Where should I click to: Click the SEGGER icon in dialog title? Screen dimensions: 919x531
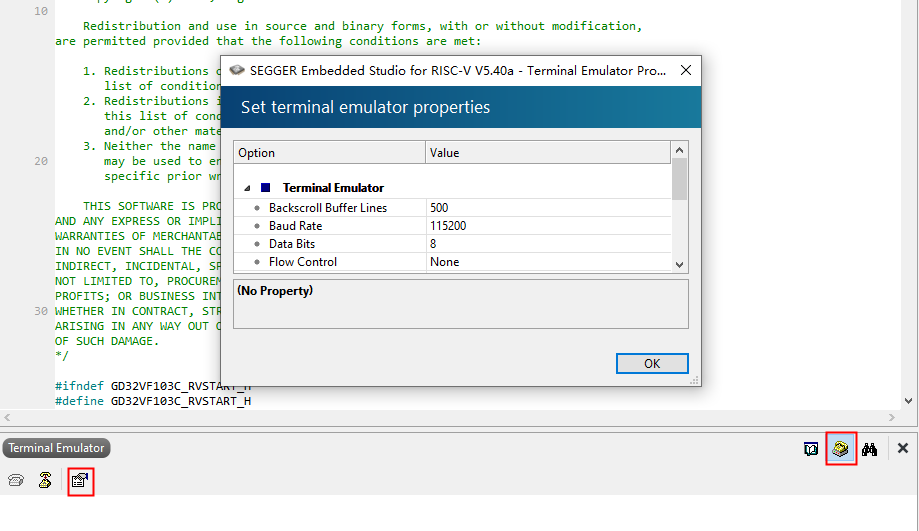click(x=236, y=70)
